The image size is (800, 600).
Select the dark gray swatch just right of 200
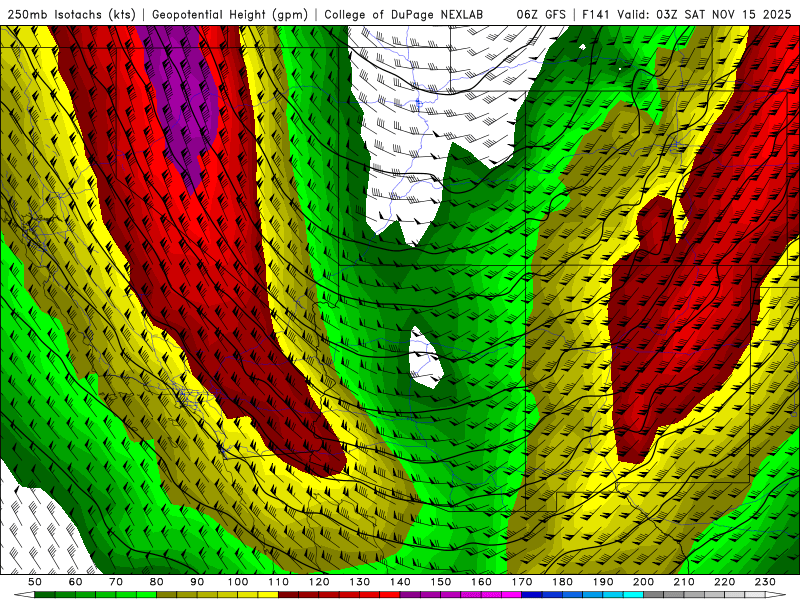click(x=654, y=594)
